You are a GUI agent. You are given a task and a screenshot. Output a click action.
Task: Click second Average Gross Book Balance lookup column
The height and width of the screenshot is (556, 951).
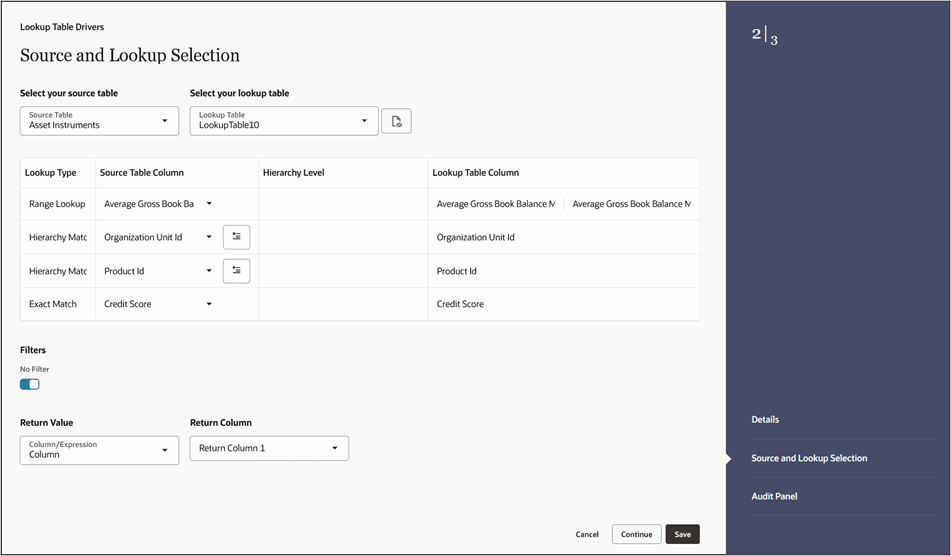(631, 204)
